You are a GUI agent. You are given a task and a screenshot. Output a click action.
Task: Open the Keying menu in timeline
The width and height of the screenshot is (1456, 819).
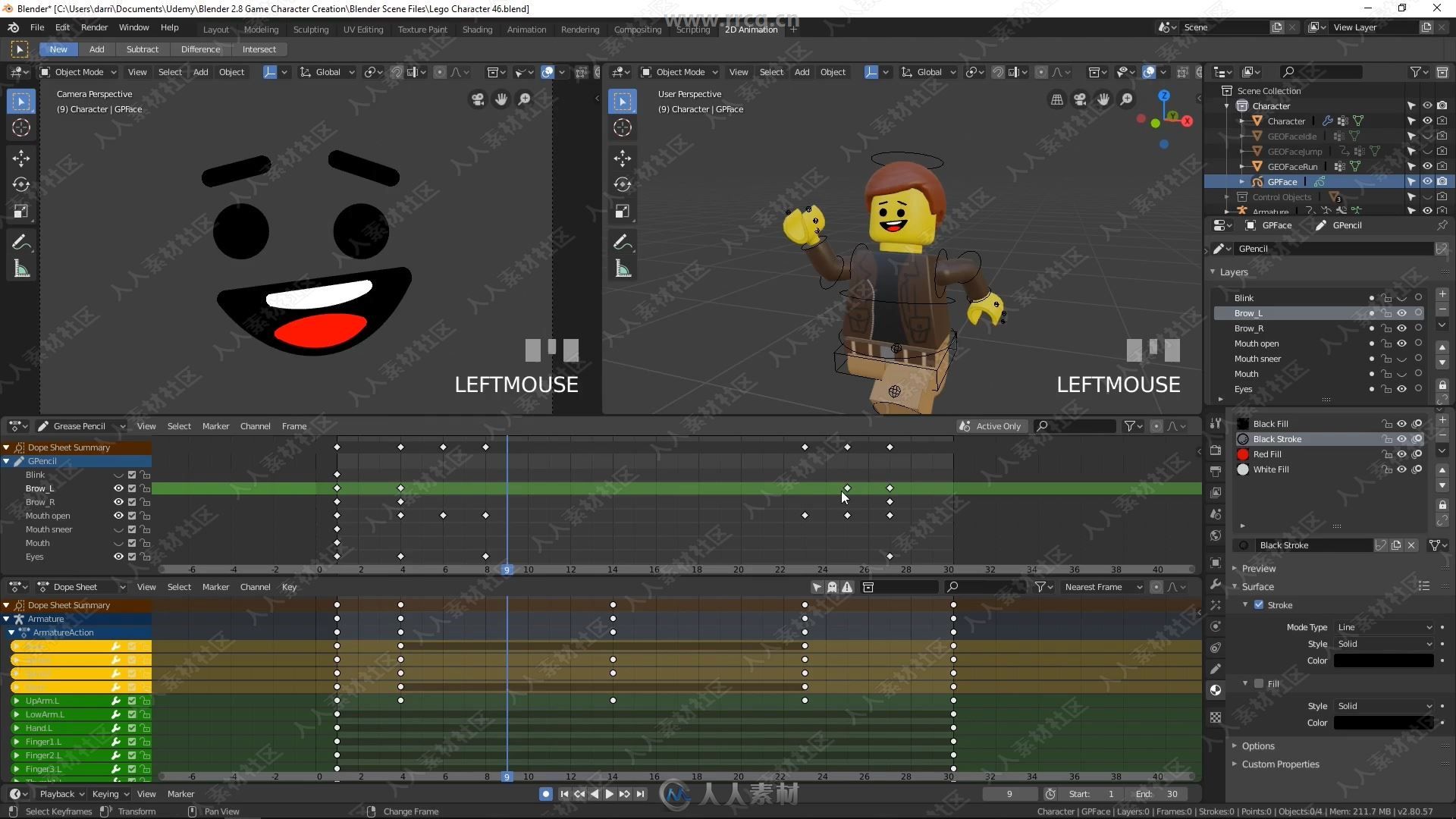point(110,794)
